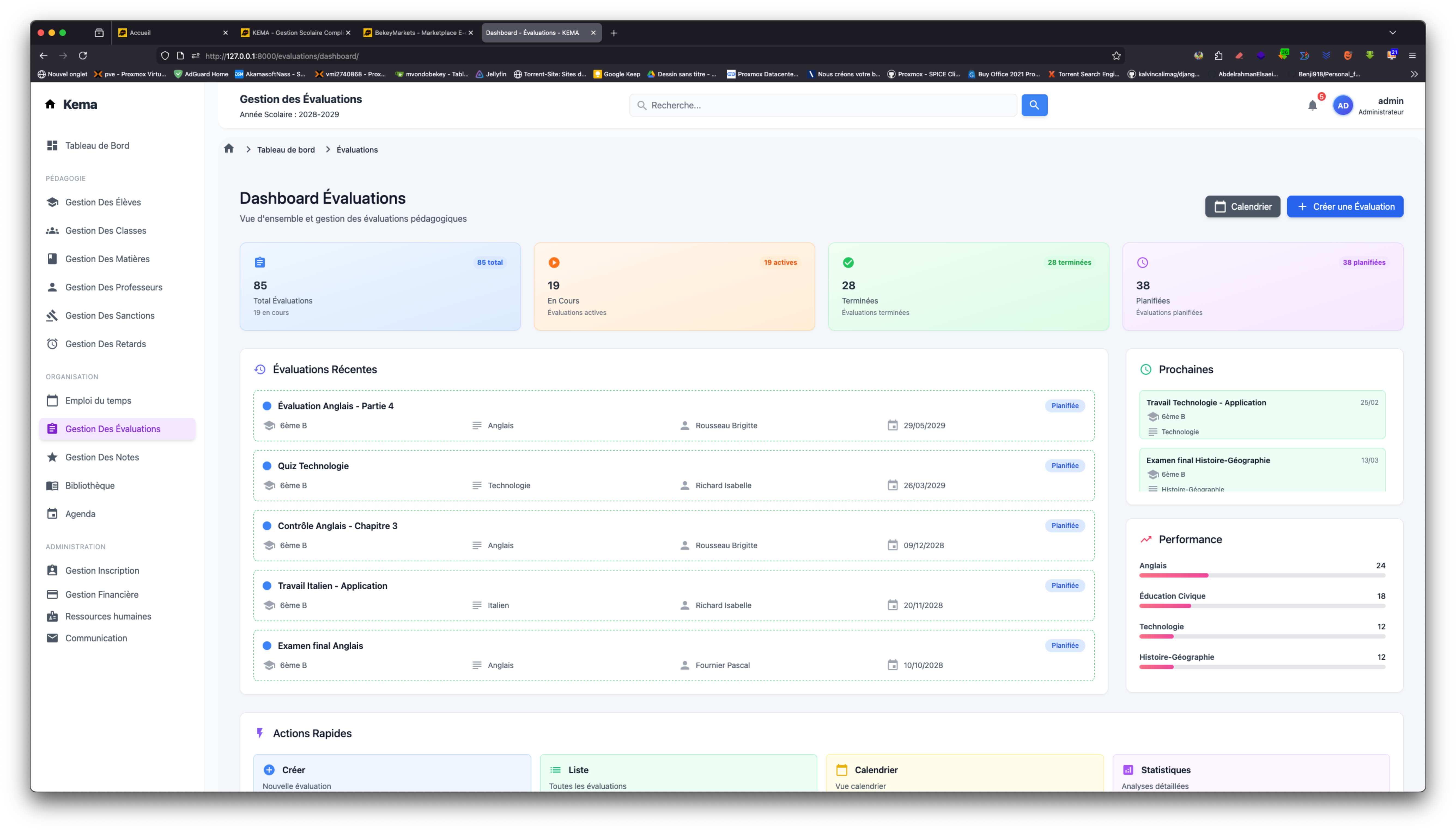The width and height of the screenshot is (1456, 832).
Task: Open the extensions puzzle icon
Action: [1218, 55]
